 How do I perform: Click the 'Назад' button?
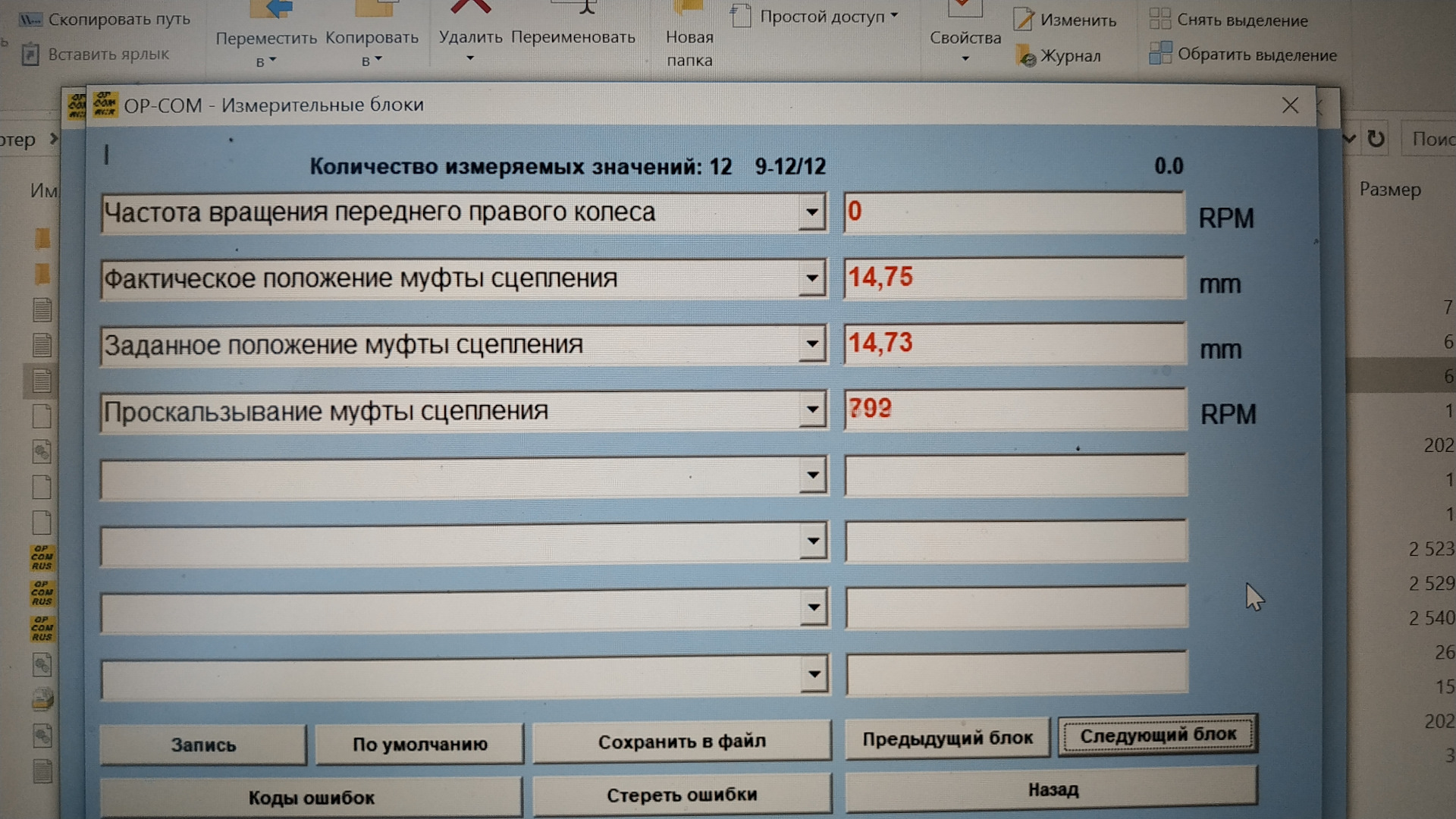1052,789
